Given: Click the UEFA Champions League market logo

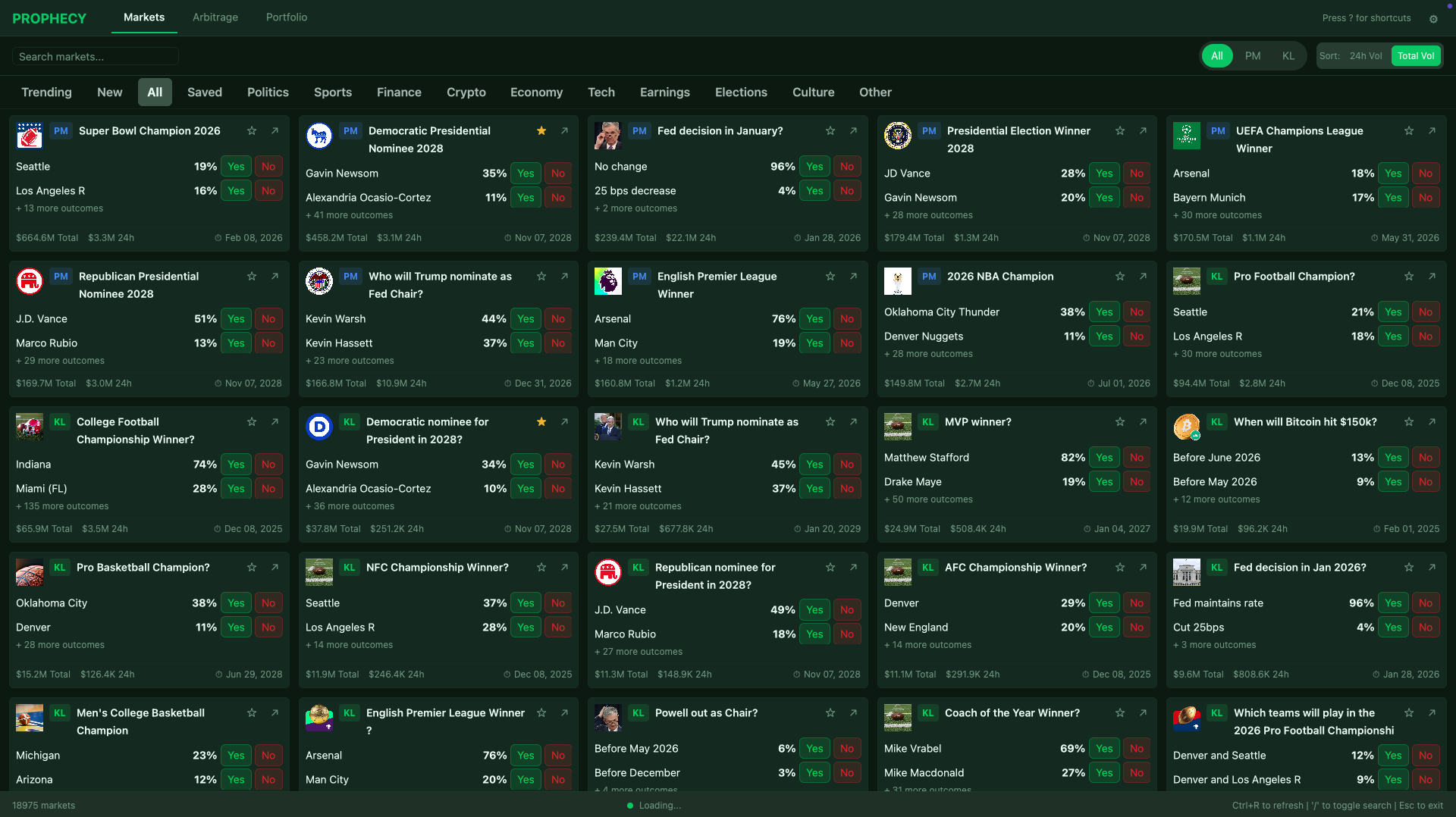Looking at the screenshot, I should click(1186, 136).
